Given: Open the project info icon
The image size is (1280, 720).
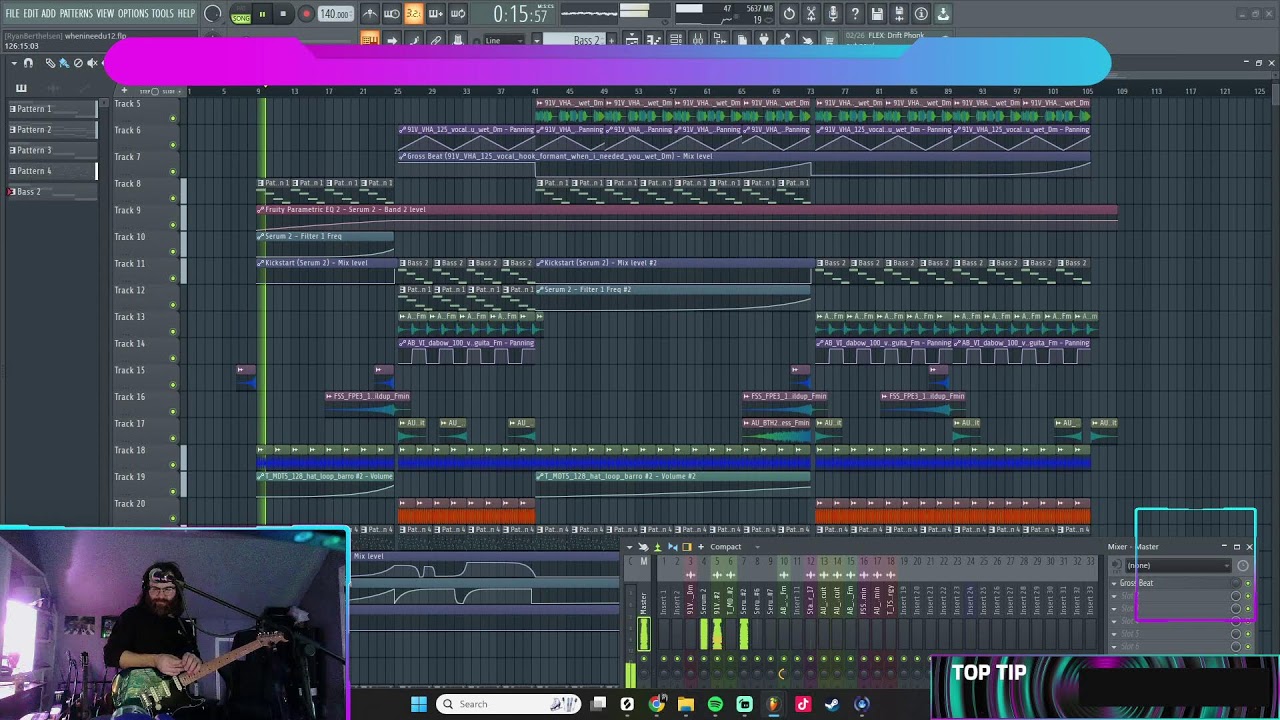Looking at the screenshot, I should pos(921,14).
